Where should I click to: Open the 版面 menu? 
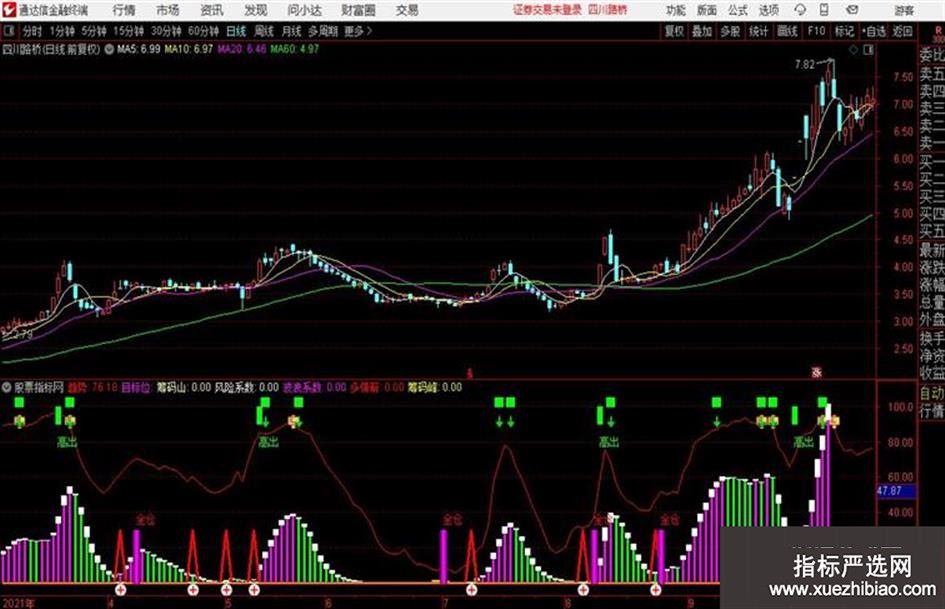[x=707, y=10]
